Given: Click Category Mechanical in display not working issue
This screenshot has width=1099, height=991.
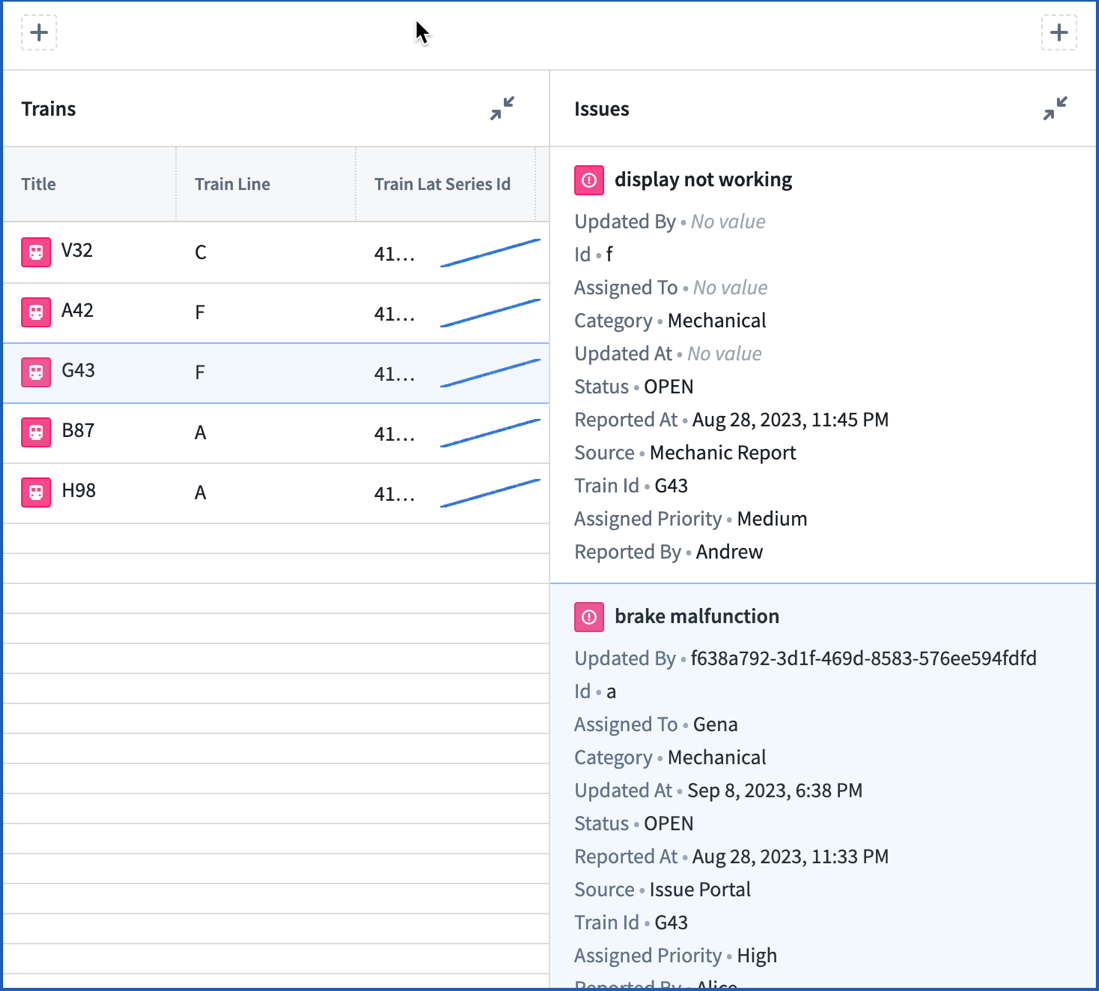Looking at the screenshot, I should coord(716,321).
